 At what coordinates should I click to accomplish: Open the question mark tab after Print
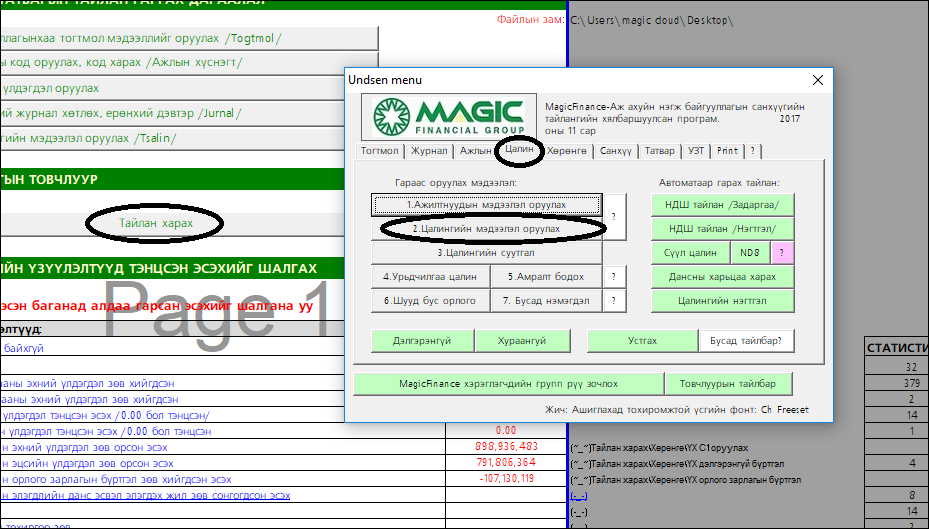tap(752, 151)
